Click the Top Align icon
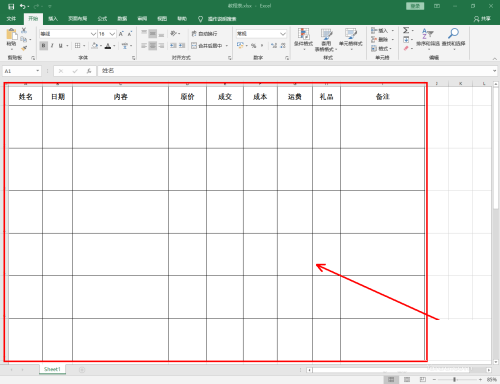This screenshot has height=384, width=500. [x=144, y=33]
